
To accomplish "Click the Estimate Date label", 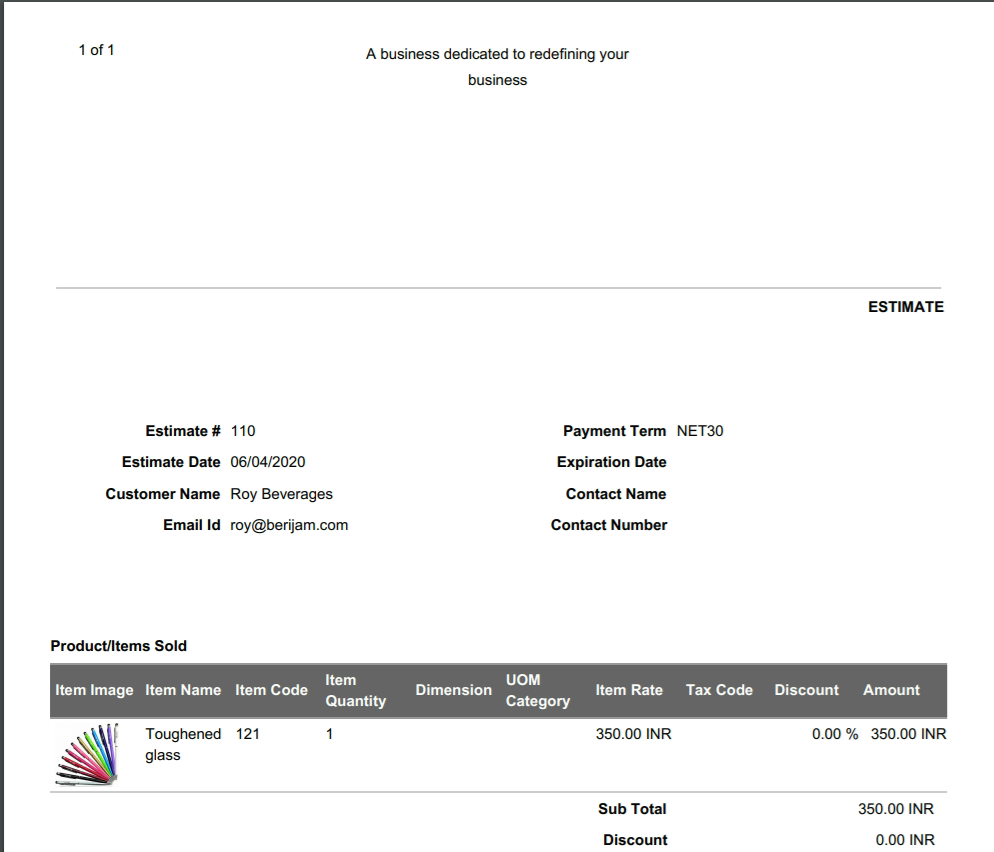I will pos(171,462).
